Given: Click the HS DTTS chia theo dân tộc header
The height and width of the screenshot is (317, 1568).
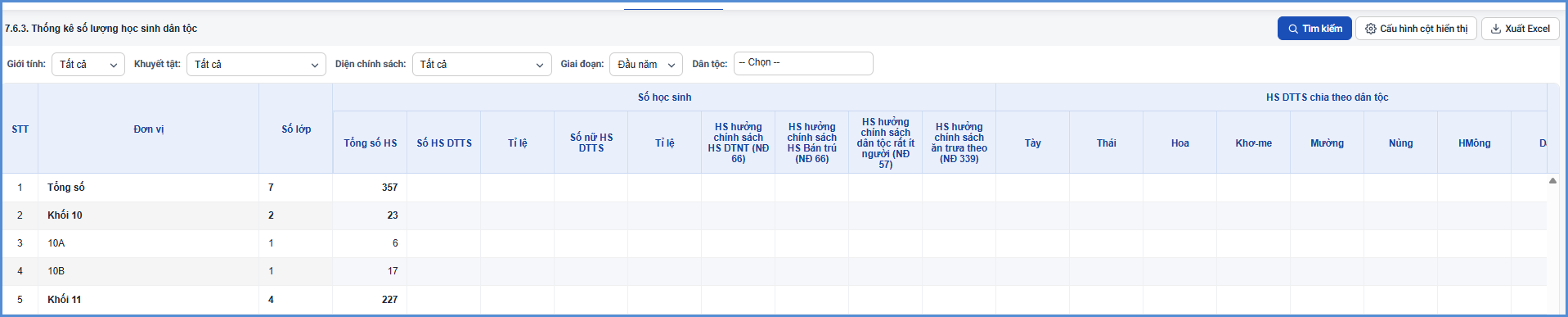Looking at the screenshot, I should (1328, 97).
